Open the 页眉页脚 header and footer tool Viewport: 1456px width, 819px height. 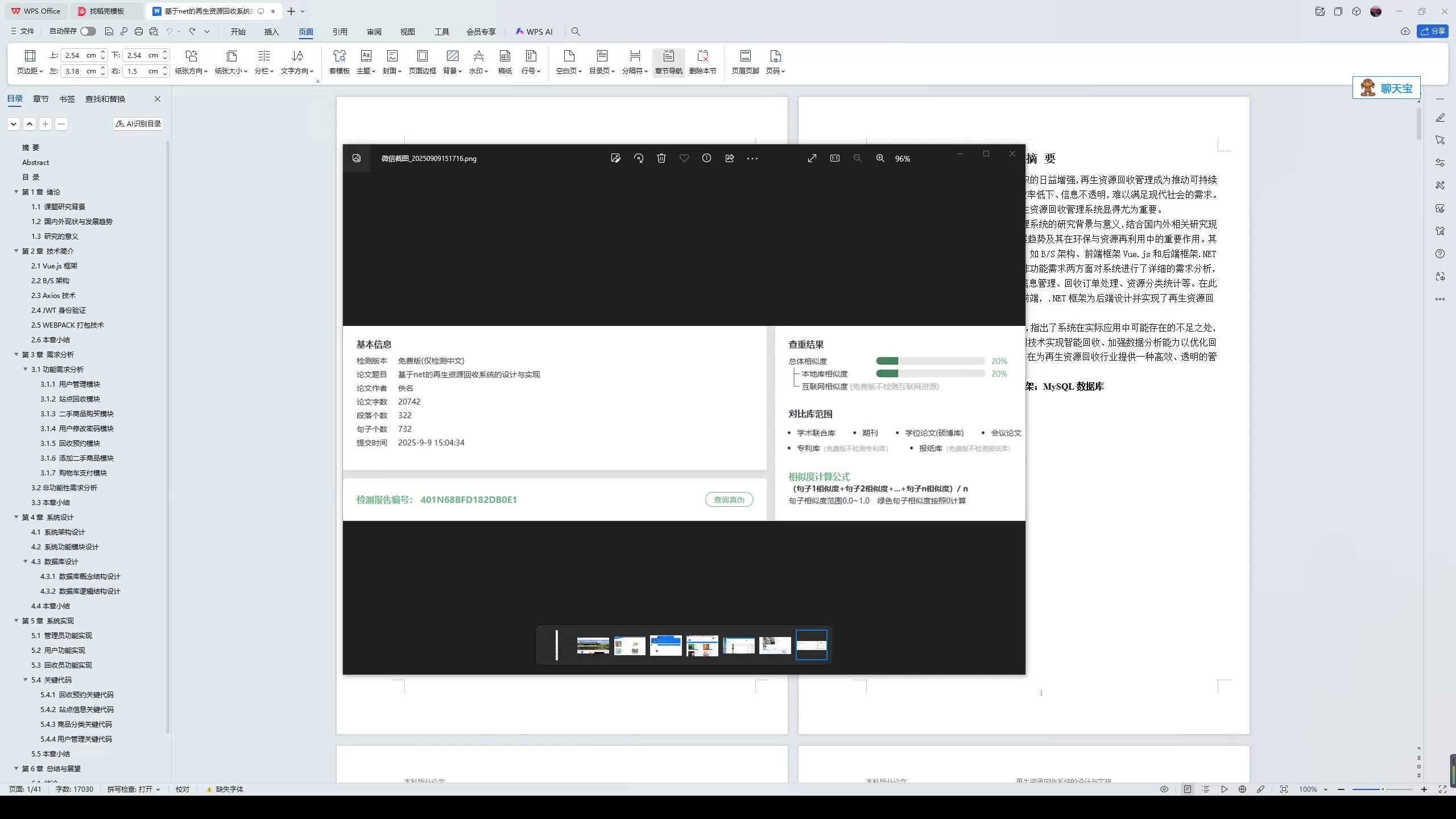tap(744, 61)
